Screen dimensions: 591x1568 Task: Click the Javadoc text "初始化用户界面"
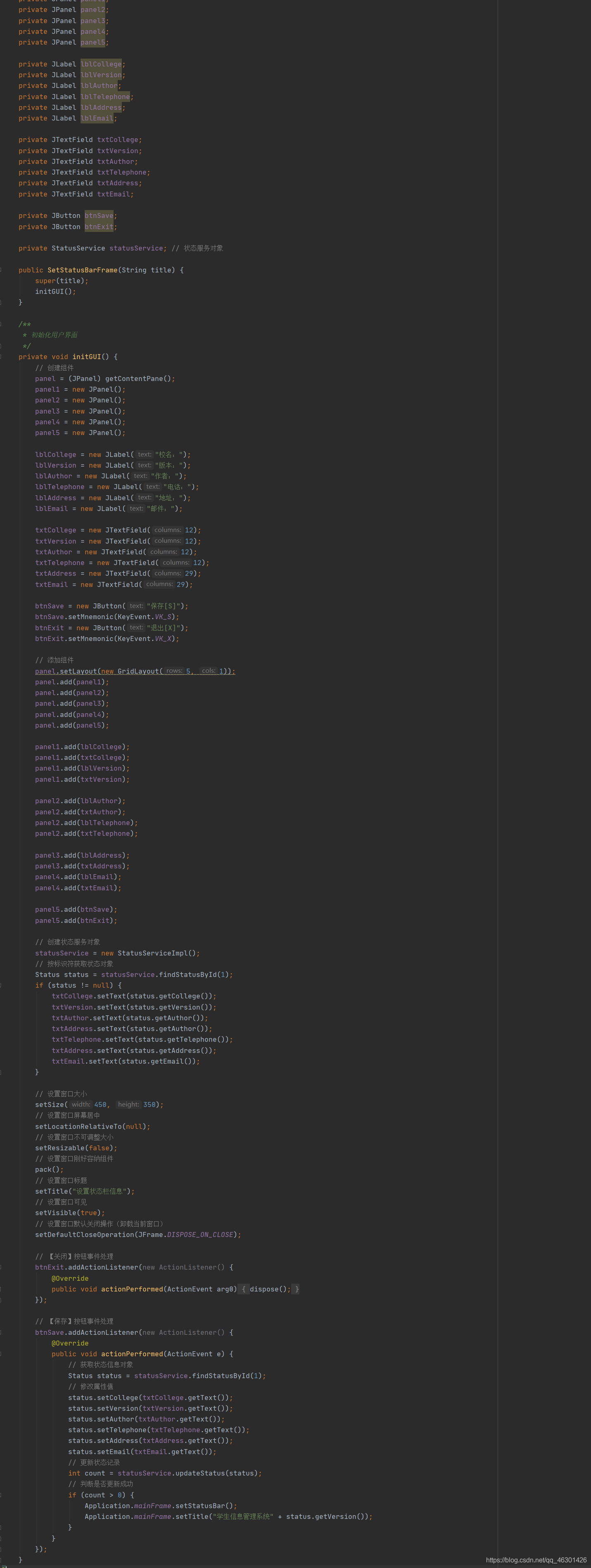54,335
